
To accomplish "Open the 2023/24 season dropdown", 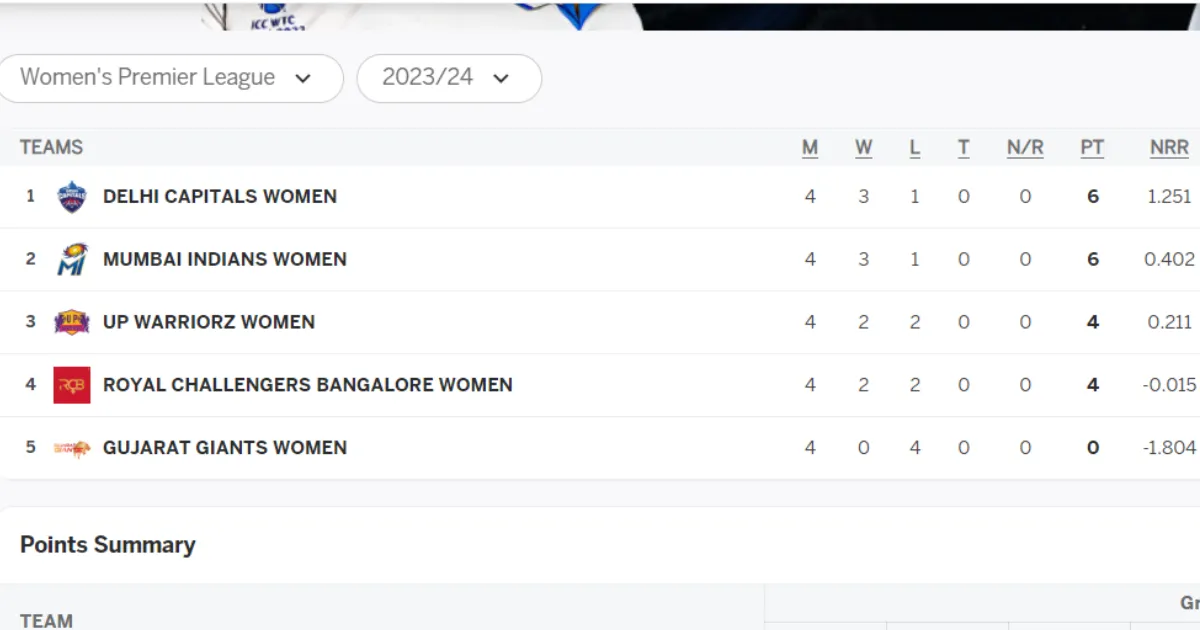I will (449, 78).
